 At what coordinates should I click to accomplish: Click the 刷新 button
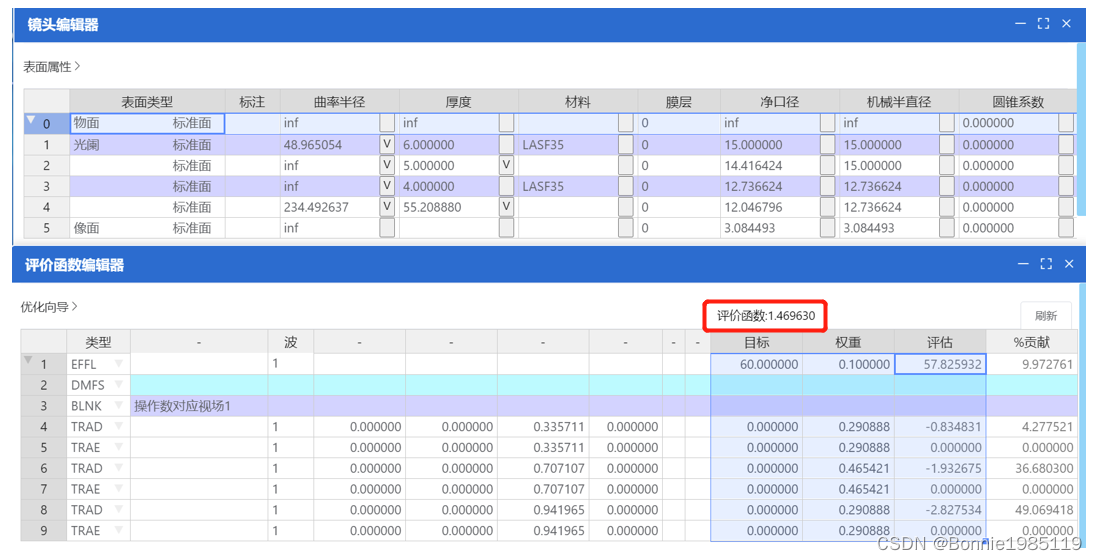[1046, 316]
